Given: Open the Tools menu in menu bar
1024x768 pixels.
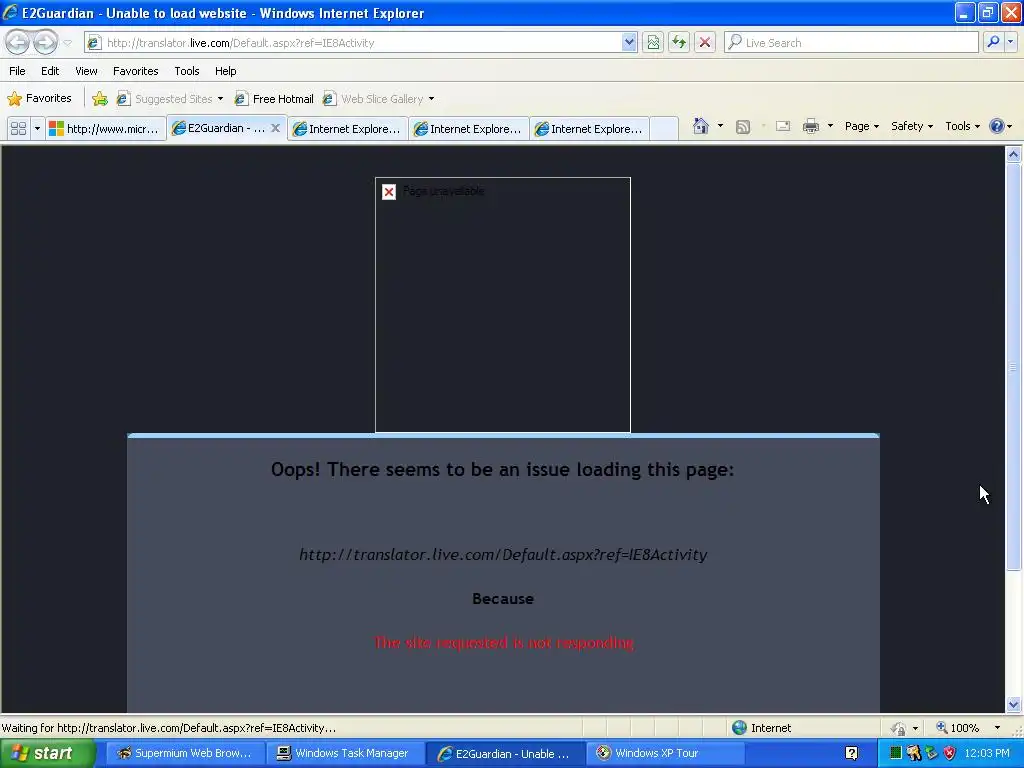Looking at the screenshot, I should tap(187, 71).
